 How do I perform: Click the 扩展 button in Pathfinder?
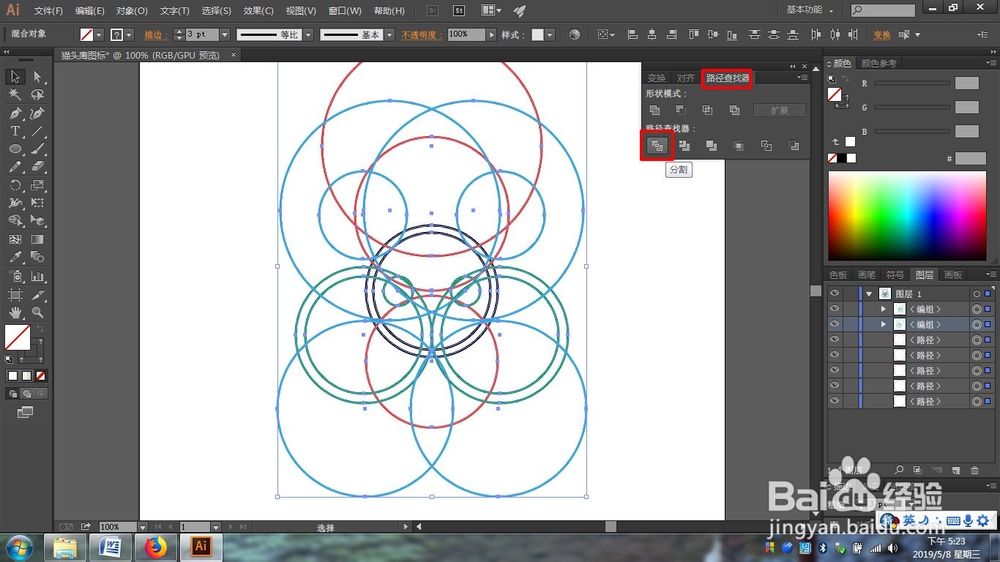coord(779,110)
